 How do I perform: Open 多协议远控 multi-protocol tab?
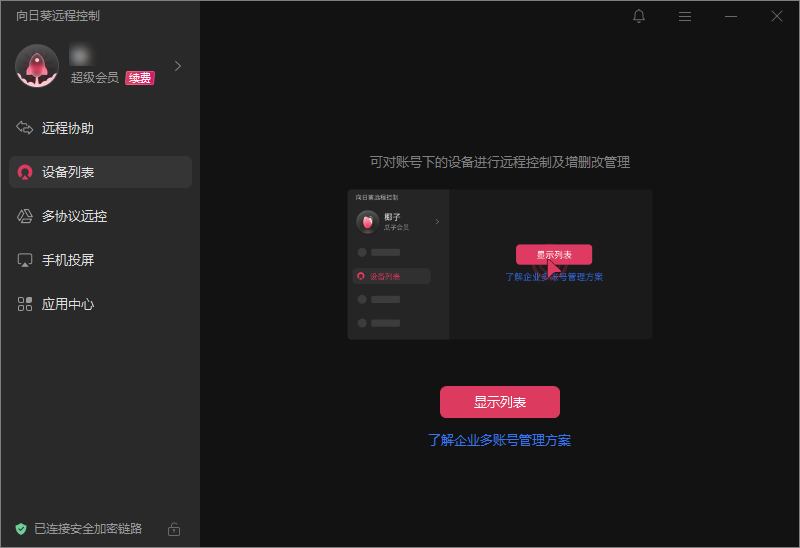tap(101, 216)
